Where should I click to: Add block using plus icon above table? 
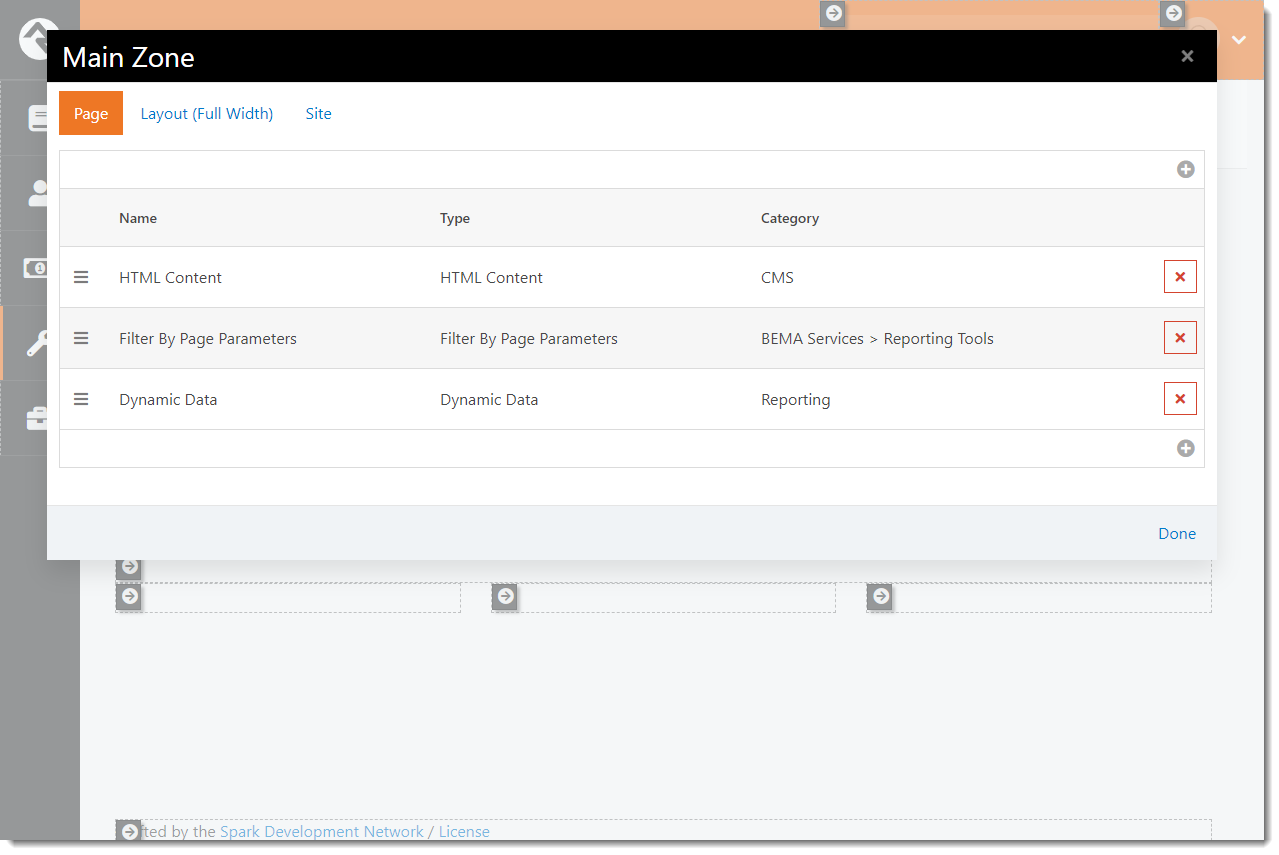pos(1185,170)
